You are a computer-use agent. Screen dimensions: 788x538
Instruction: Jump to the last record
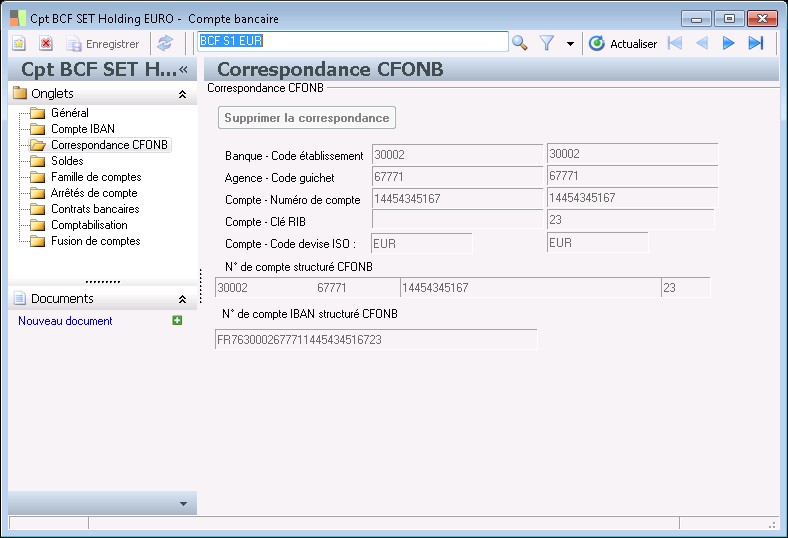[x=755, y=43]
